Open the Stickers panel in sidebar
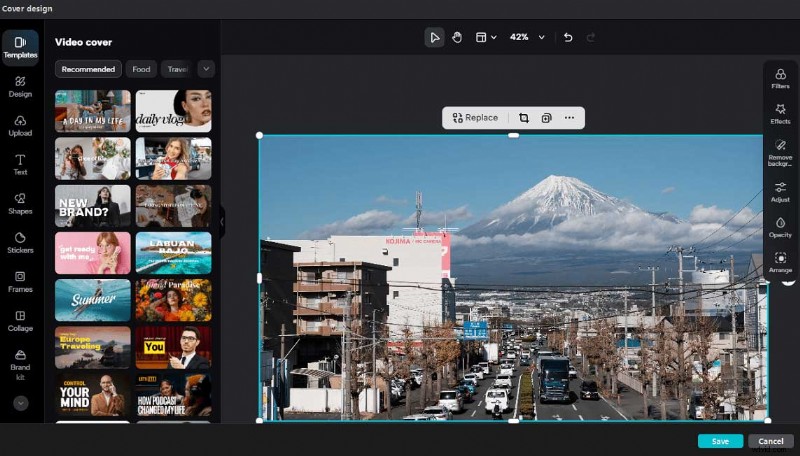 [x=20, y=242]
